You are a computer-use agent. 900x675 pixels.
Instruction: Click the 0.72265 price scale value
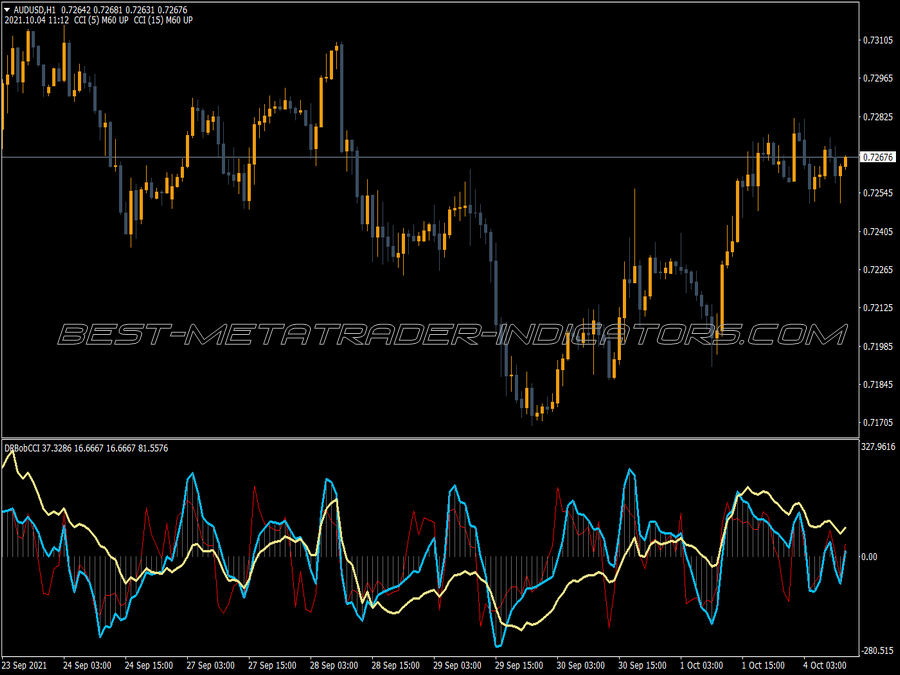(878, 270)
